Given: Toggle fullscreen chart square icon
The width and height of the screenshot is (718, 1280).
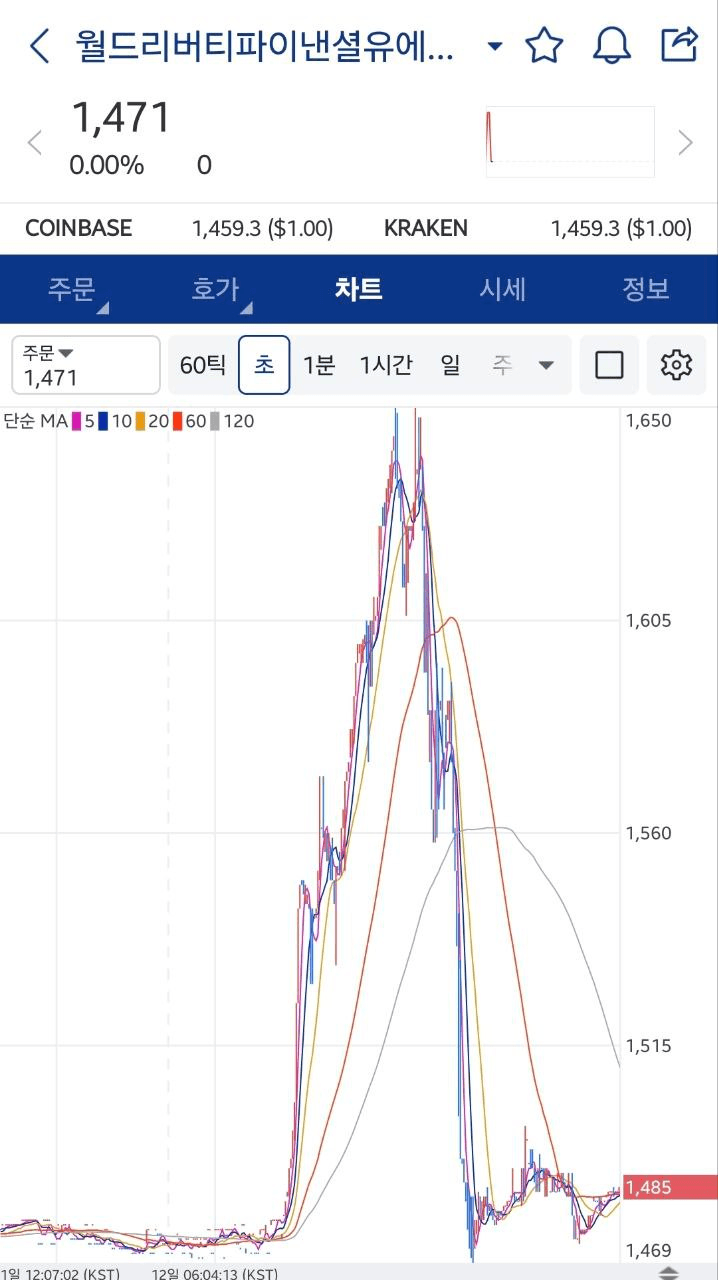Looking at the screenshot, I should [x=609, y=365].
